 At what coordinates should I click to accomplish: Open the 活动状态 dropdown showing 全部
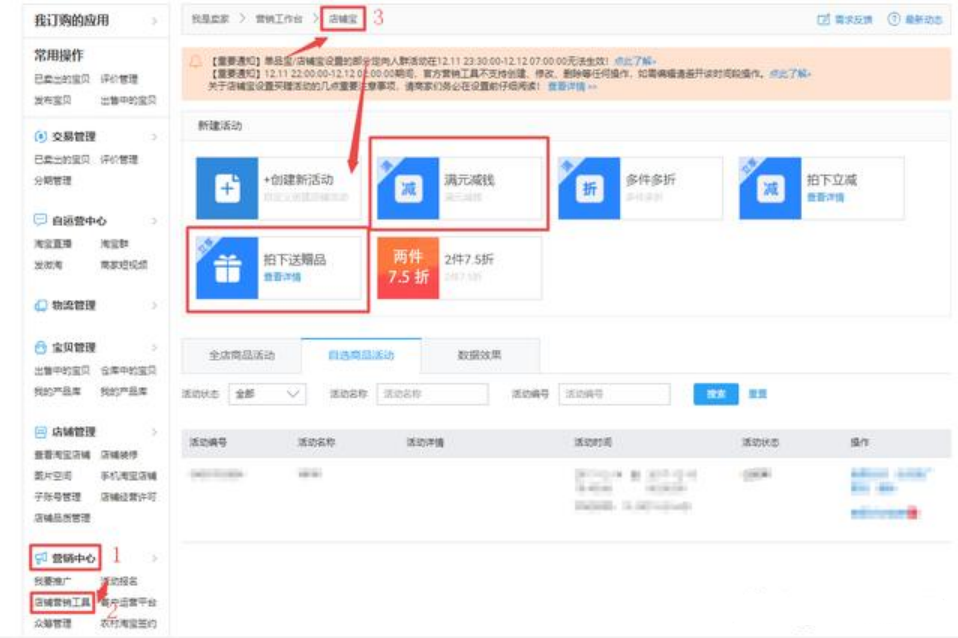click(267, 394)
